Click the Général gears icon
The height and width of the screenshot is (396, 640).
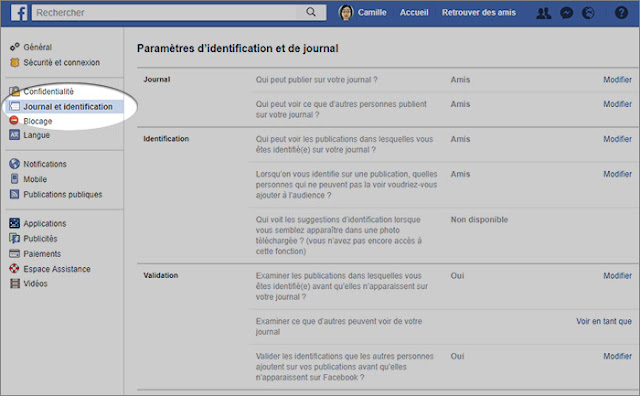[15, 47]
